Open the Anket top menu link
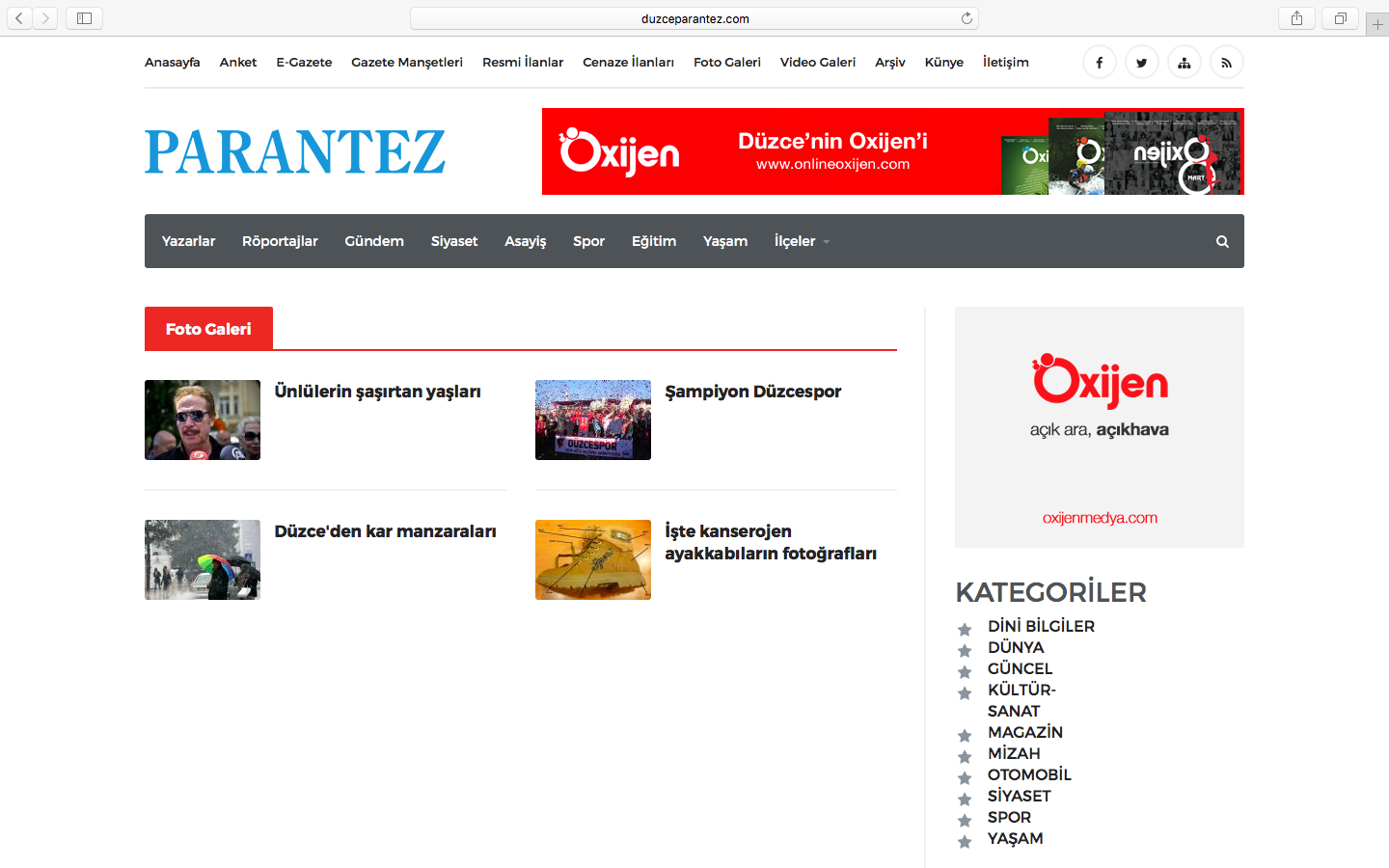The image size is (1389, 868). tap(238, 63)
